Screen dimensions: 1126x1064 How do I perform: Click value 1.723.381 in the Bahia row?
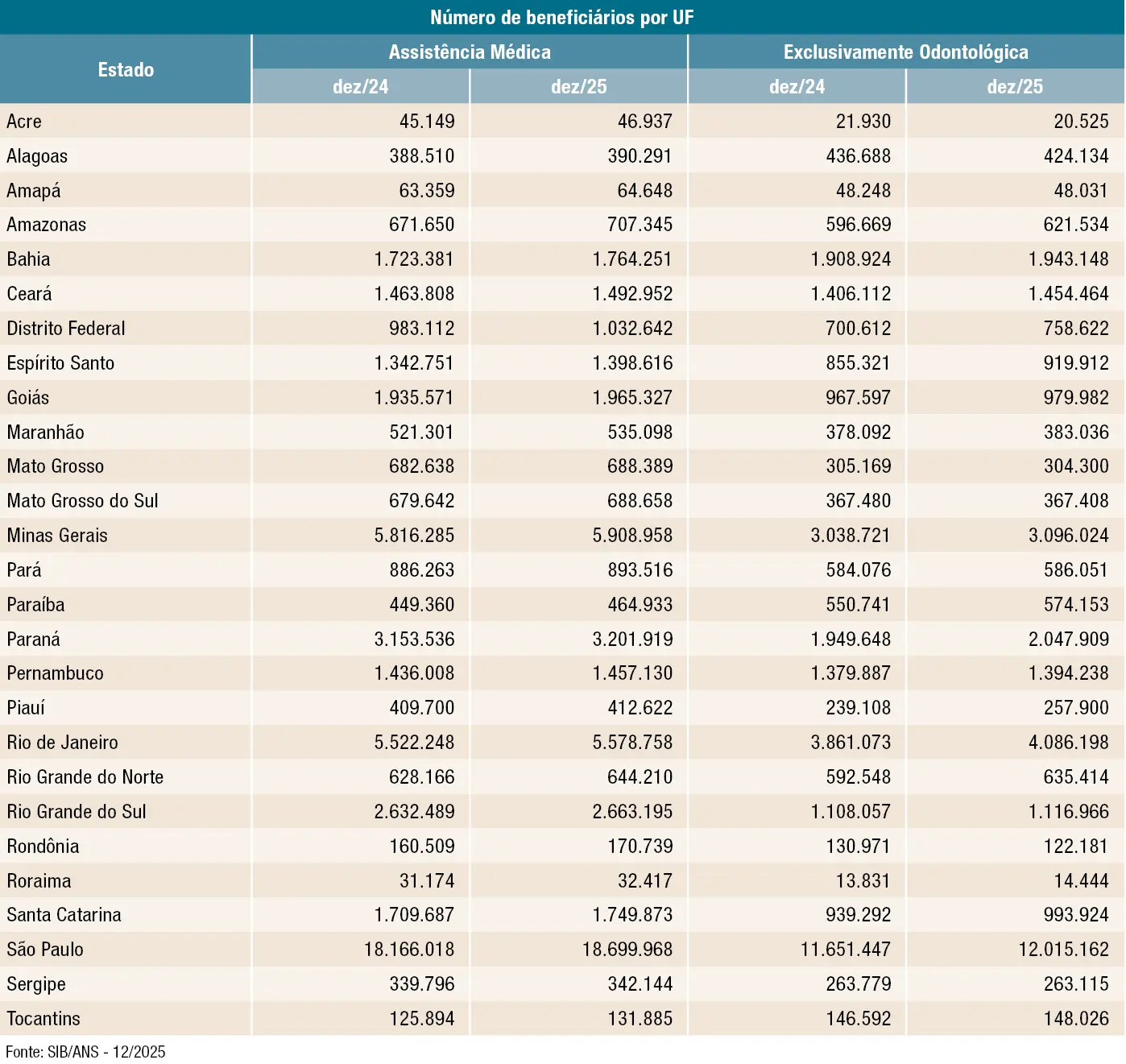point(414,259)
